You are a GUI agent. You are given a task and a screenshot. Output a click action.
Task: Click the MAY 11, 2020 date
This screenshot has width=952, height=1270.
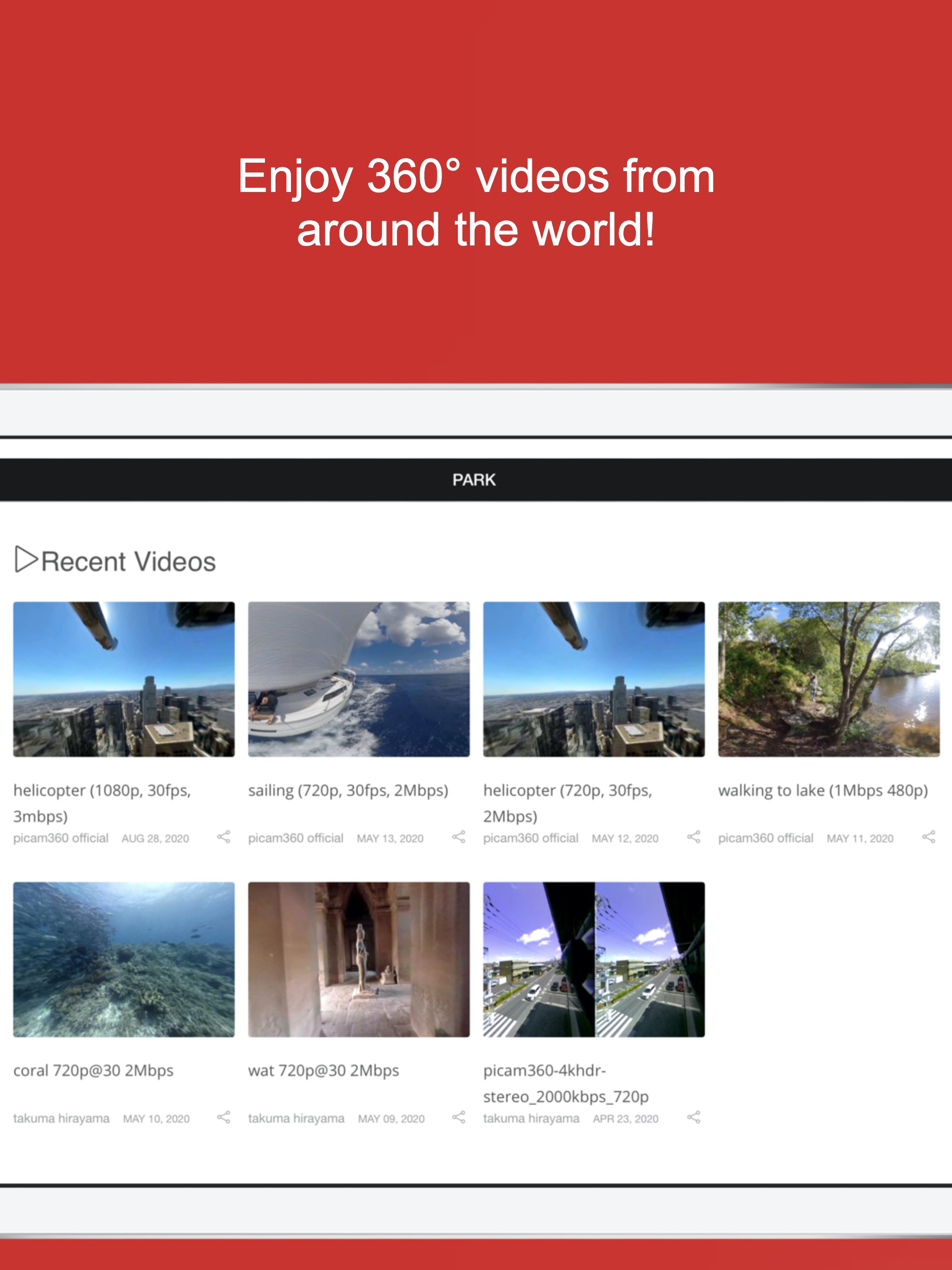pyautogui.click(x=860, y=839)
